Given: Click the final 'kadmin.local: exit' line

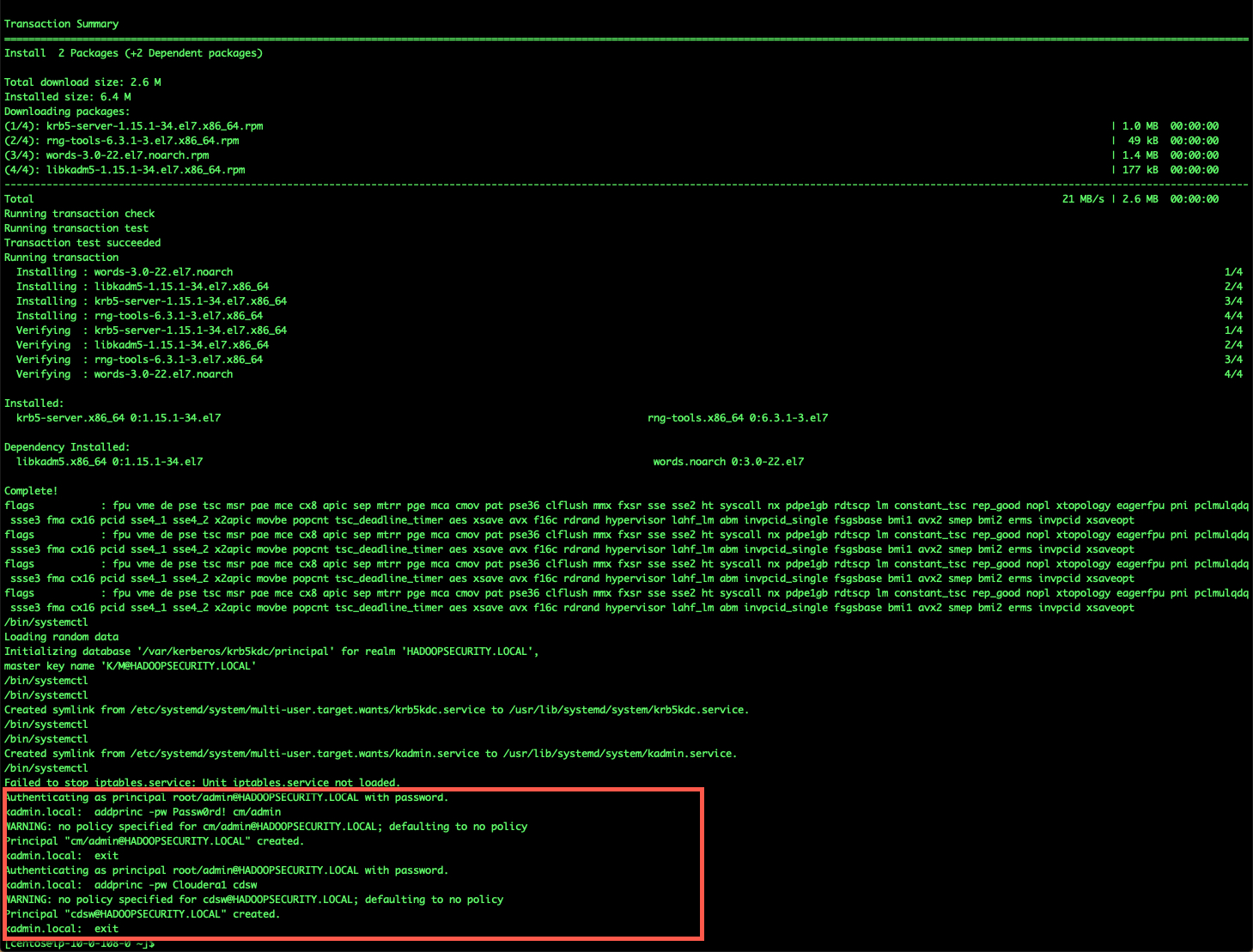Looking at the screenshot, I should [62, 929].
